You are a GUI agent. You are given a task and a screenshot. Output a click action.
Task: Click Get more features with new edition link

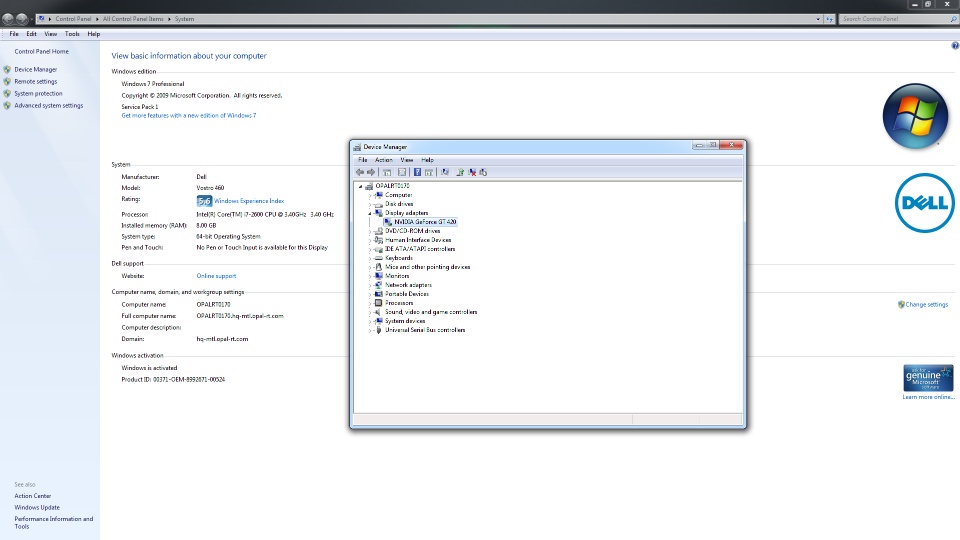(189, 116)
